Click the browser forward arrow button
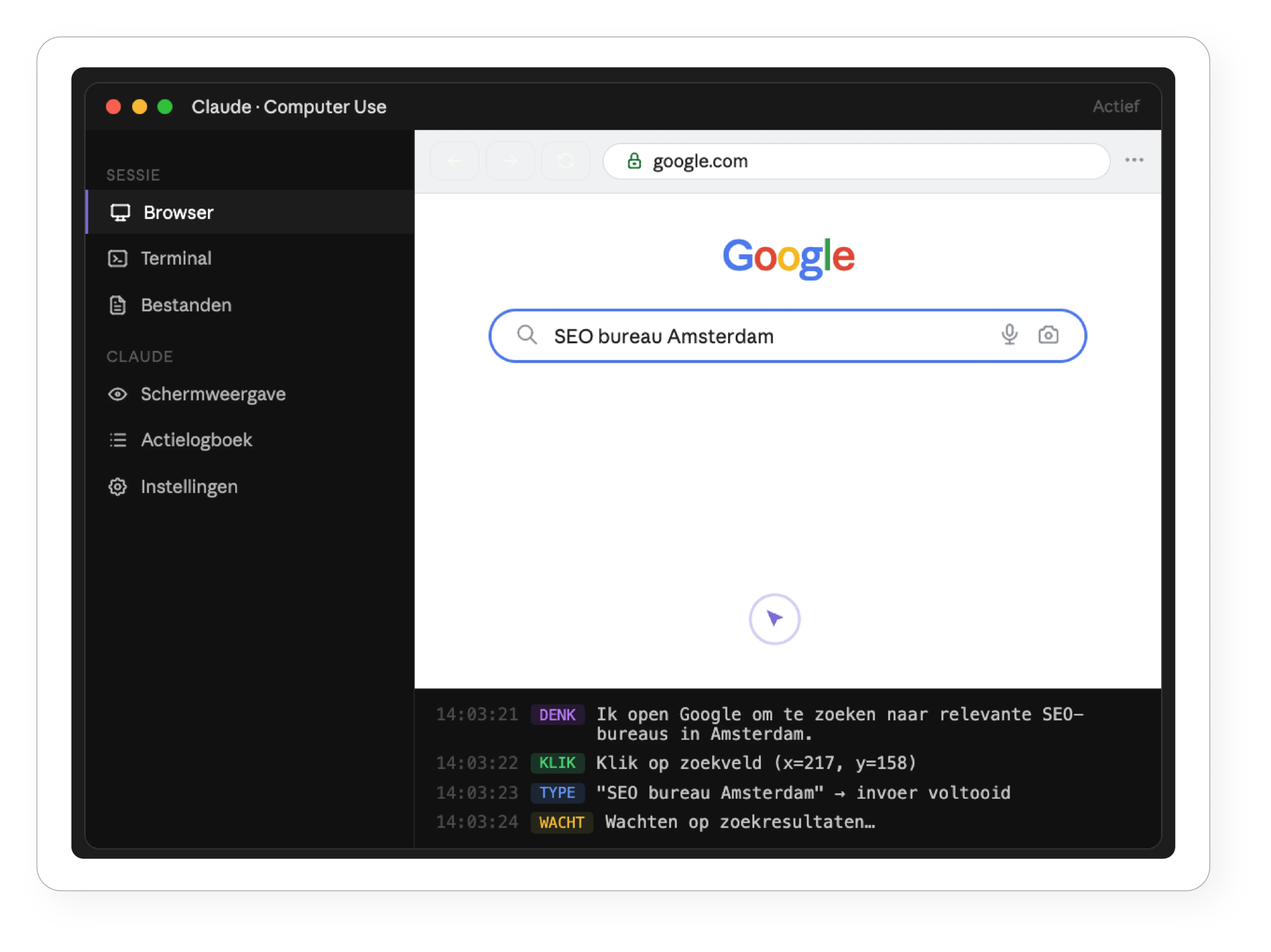Image resolution: width=1271 pixels, height=952 pixels. pyautogui.click(x=510, y=161)
